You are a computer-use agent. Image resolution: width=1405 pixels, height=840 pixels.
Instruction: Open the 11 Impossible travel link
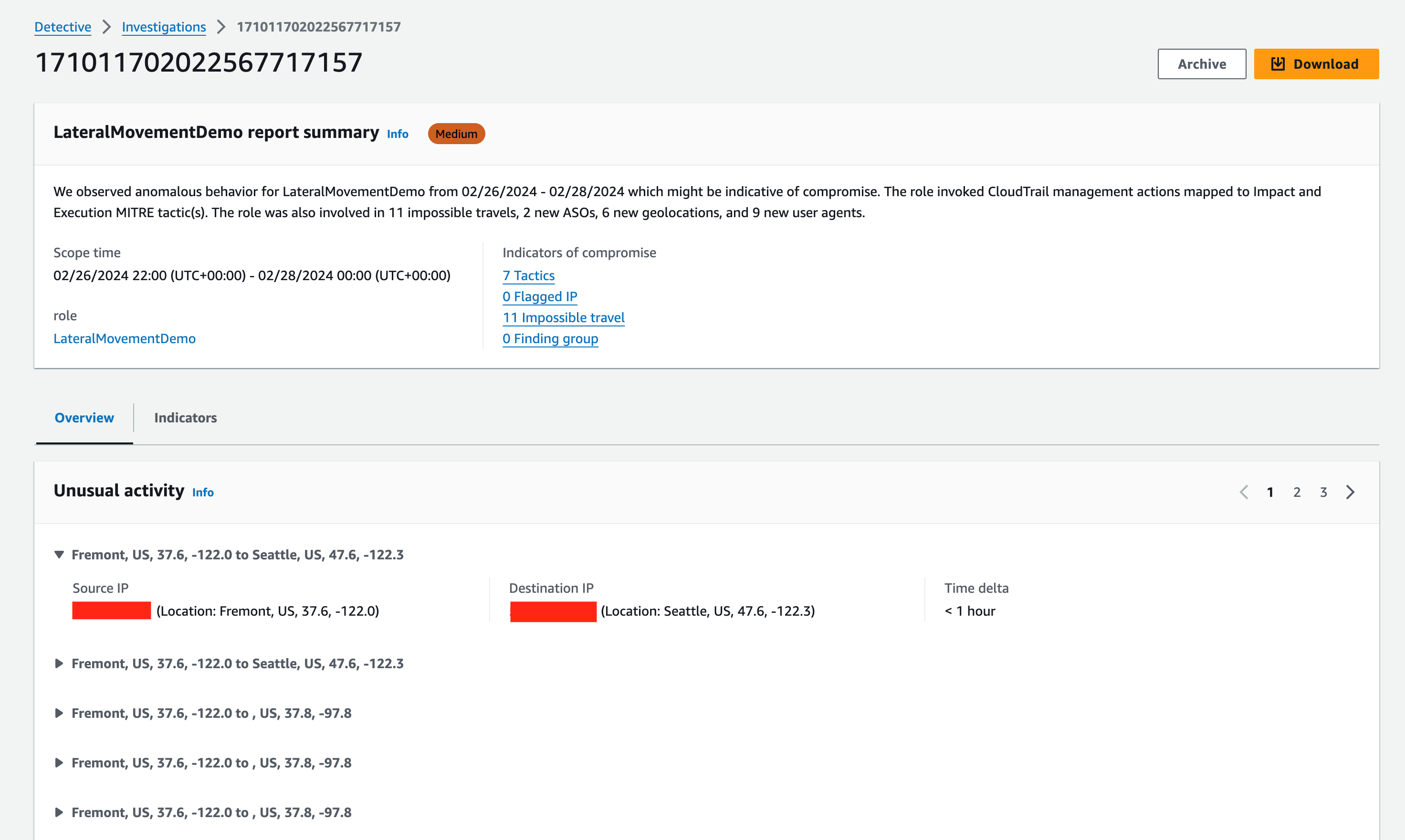pyautogui.click(x=563, y=317)
